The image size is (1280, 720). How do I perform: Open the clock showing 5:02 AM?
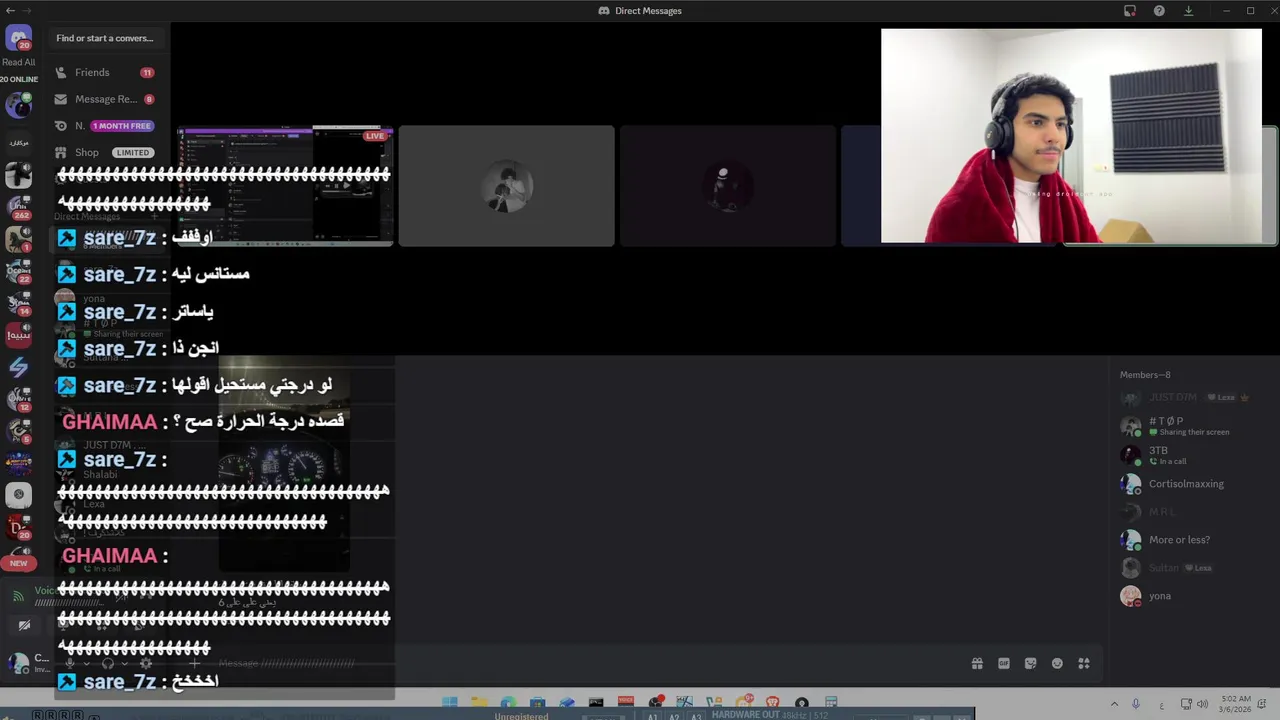[1236, 704]
